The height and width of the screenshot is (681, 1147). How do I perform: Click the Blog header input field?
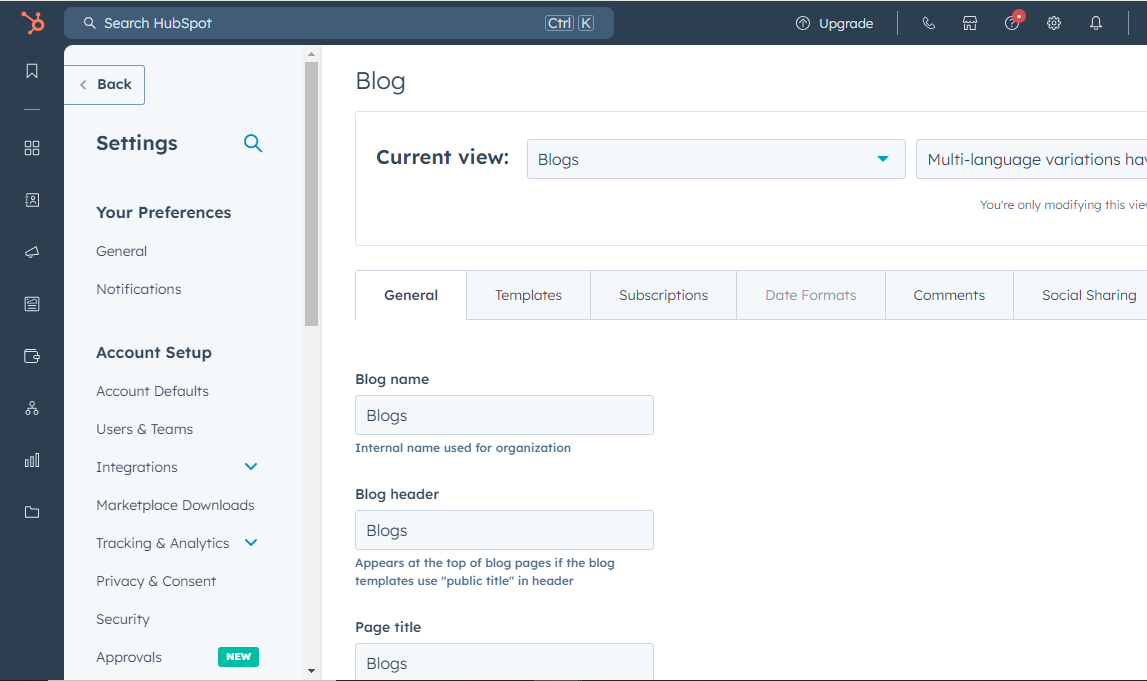pos(504,530)
